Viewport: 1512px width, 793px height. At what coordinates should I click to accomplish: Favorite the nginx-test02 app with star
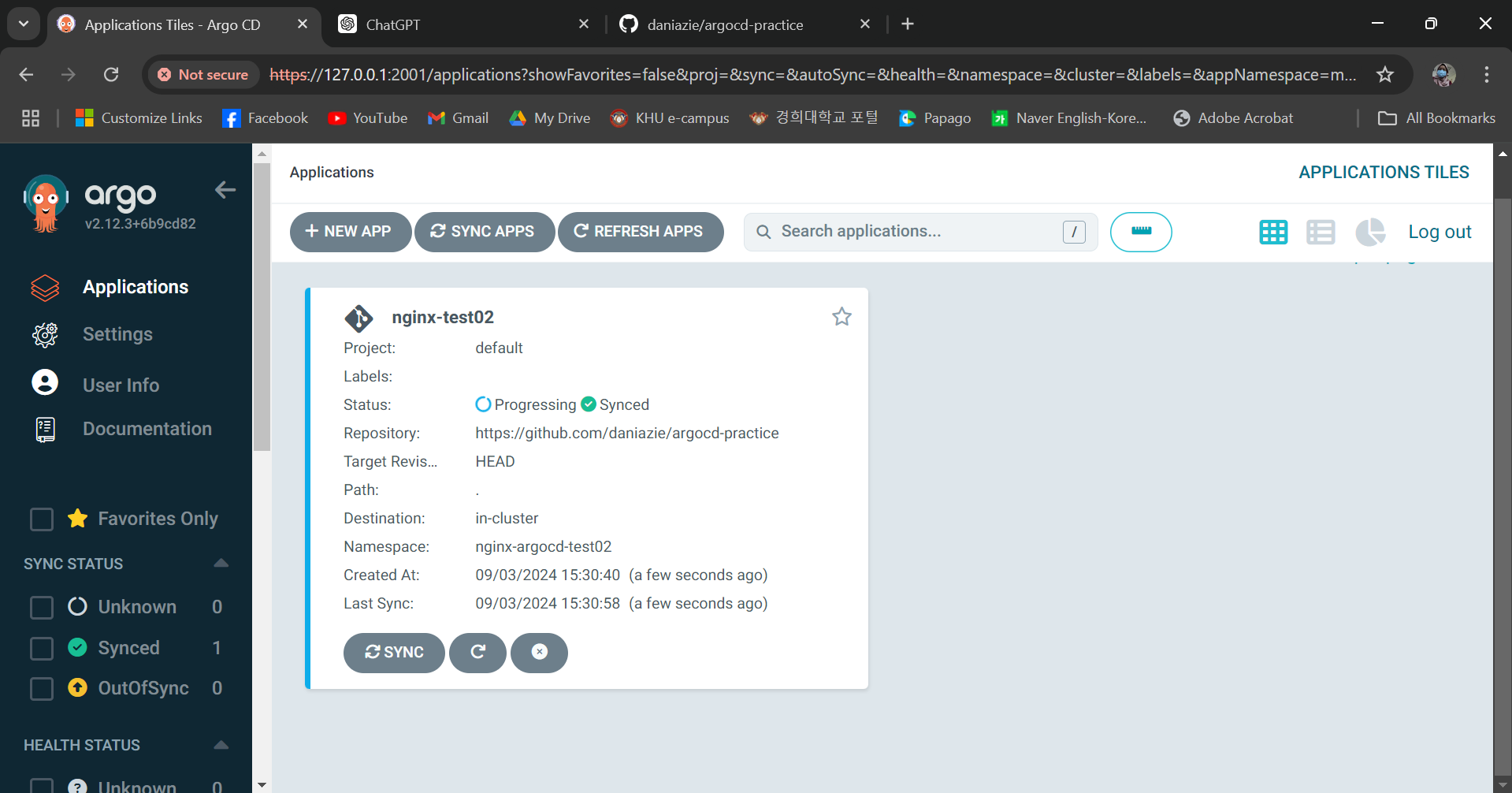coord(841,317)
